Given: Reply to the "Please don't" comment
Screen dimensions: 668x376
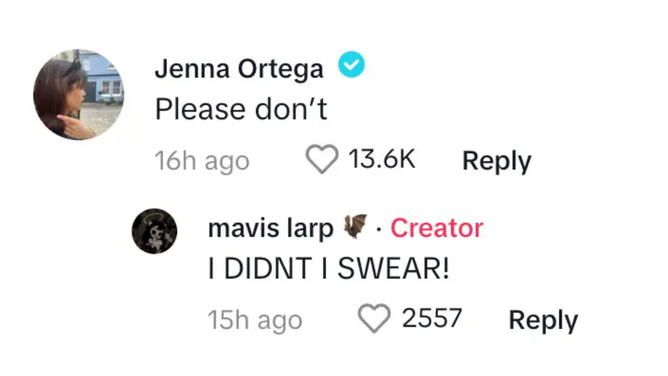Looking at the screenshot, I should pyautogui.click(x=497, y=161).
